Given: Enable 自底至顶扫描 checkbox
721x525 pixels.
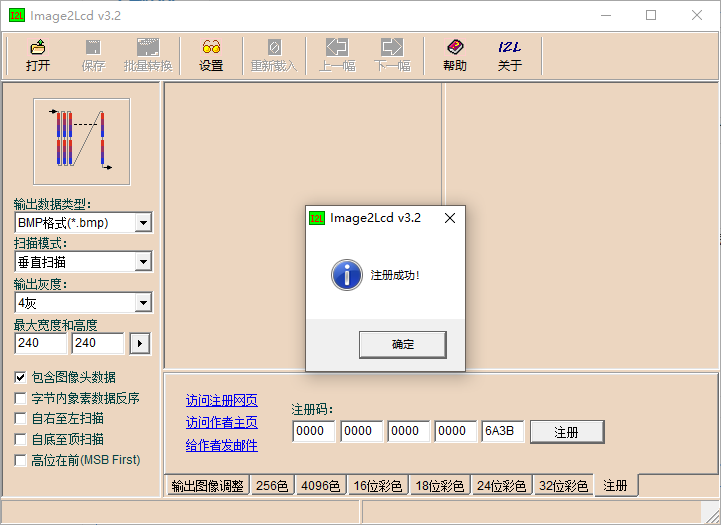Looking at the screenshot, I should (20, 439).
